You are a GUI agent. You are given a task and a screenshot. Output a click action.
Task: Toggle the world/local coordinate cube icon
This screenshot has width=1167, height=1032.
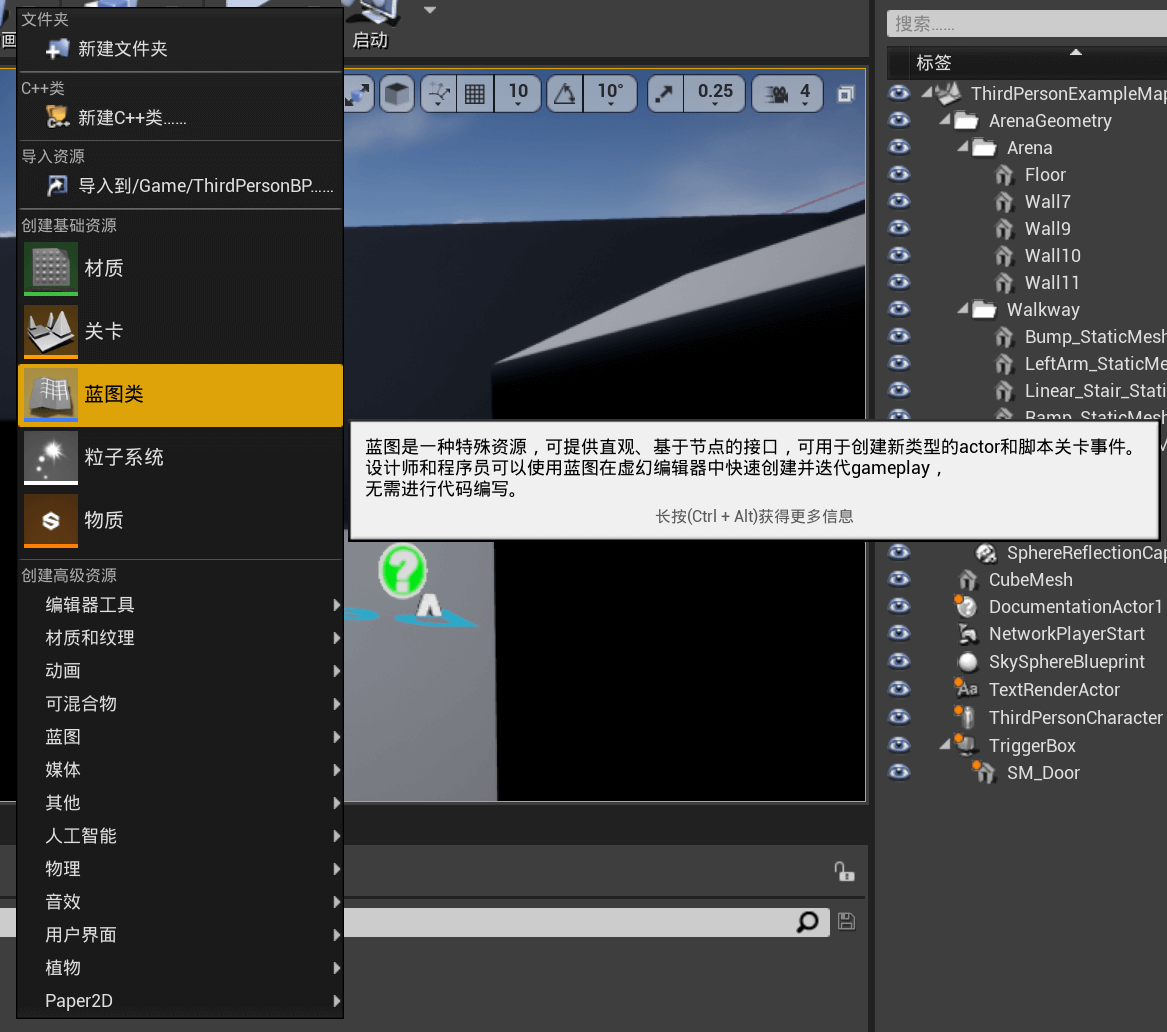(397, 94)
